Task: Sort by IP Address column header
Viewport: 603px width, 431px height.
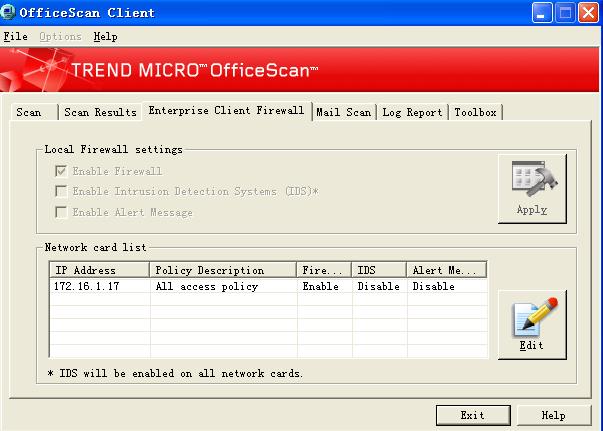Action: [x=99, y=270]
